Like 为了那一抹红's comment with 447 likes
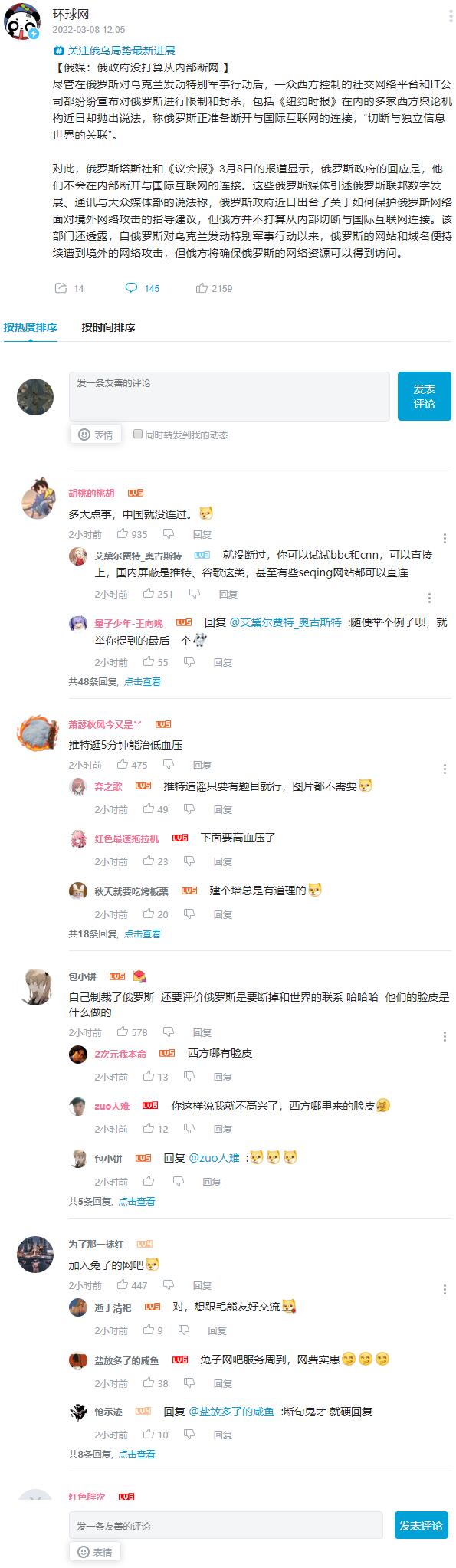 click(x=123, y=1285)
